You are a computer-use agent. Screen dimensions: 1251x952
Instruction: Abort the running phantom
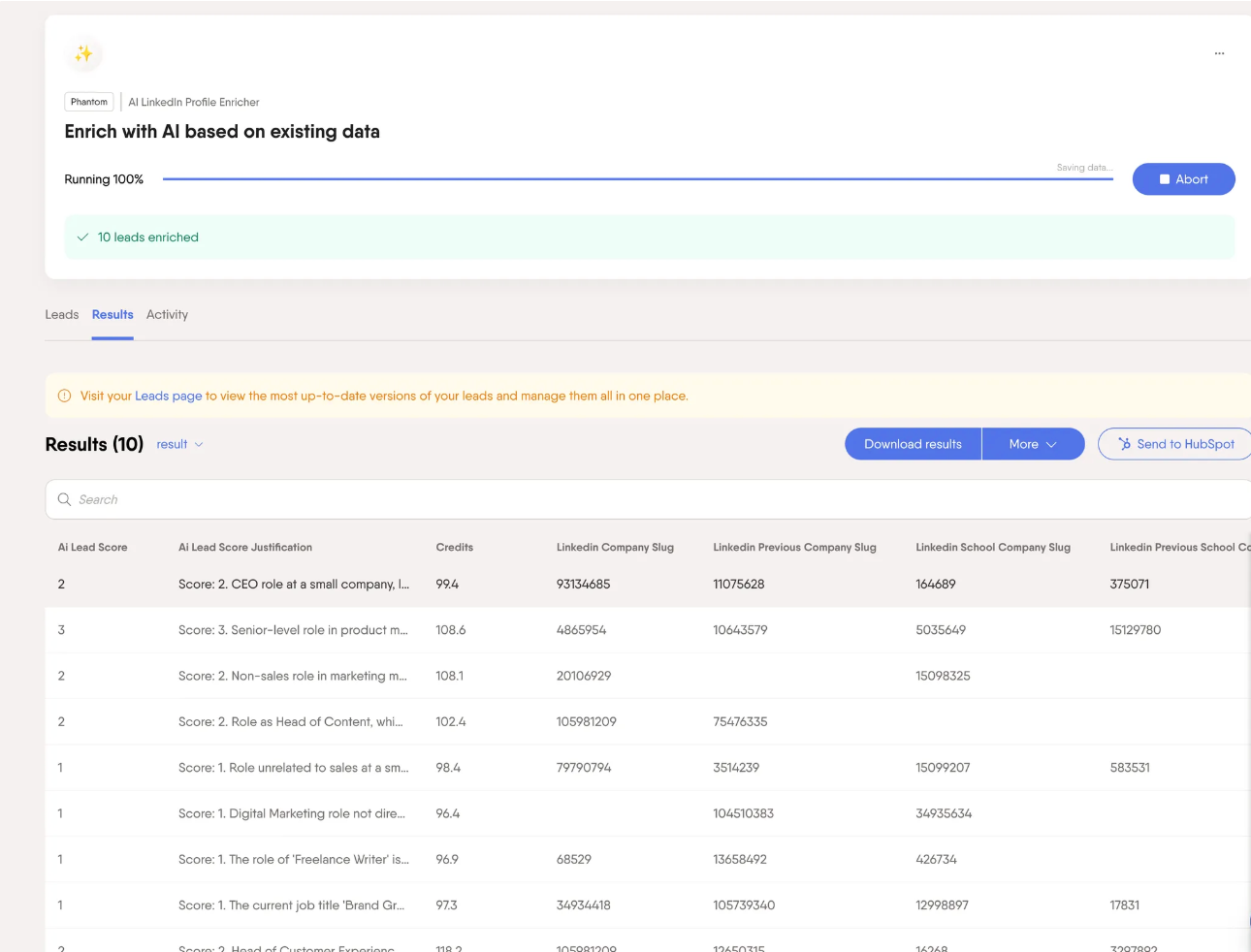coord(1183,179)
